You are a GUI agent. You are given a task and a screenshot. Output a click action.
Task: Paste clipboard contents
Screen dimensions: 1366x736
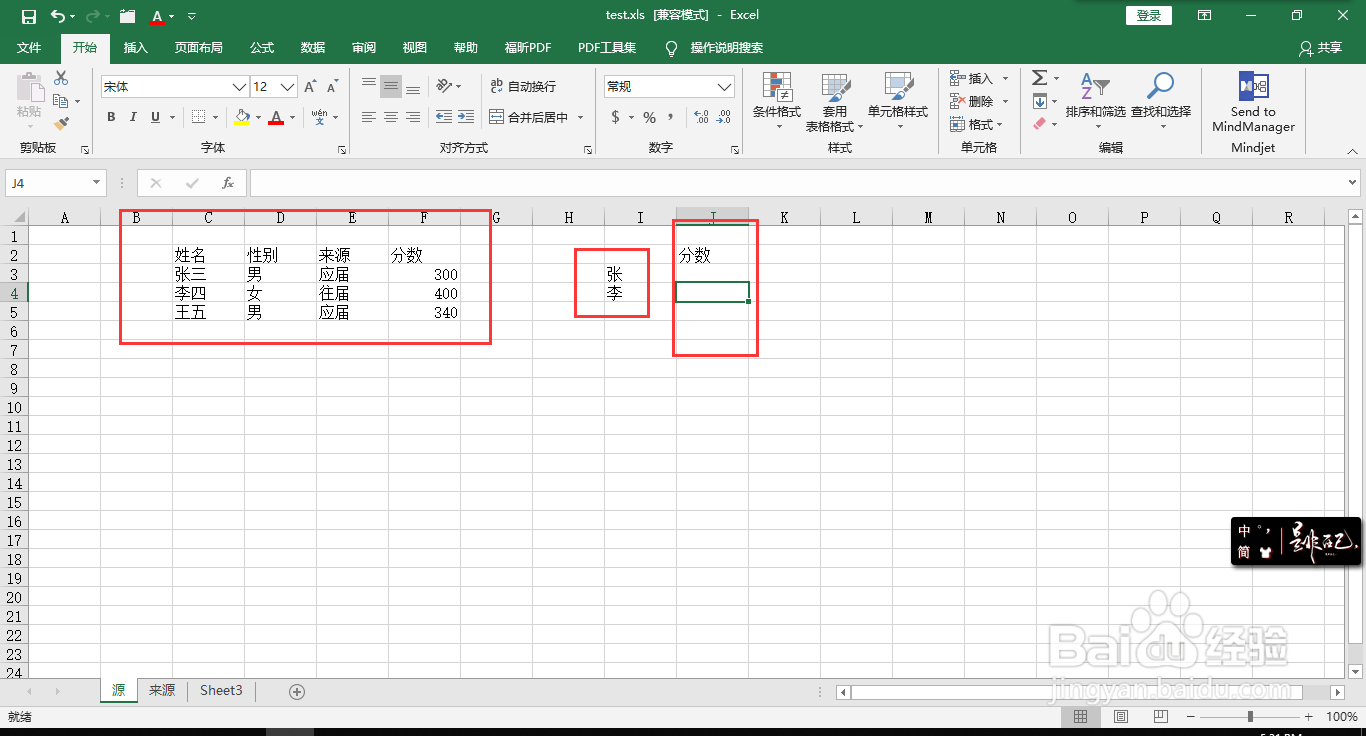[30, 100]
